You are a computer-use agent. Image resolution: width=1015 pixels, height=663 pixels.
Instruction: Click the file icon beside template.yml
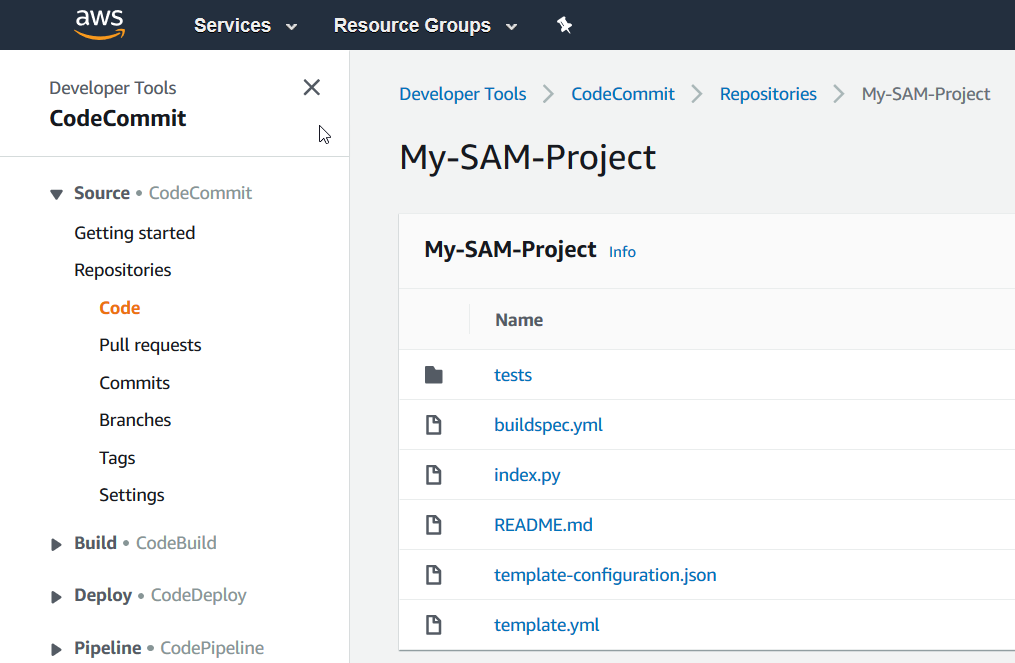point(433,625)
